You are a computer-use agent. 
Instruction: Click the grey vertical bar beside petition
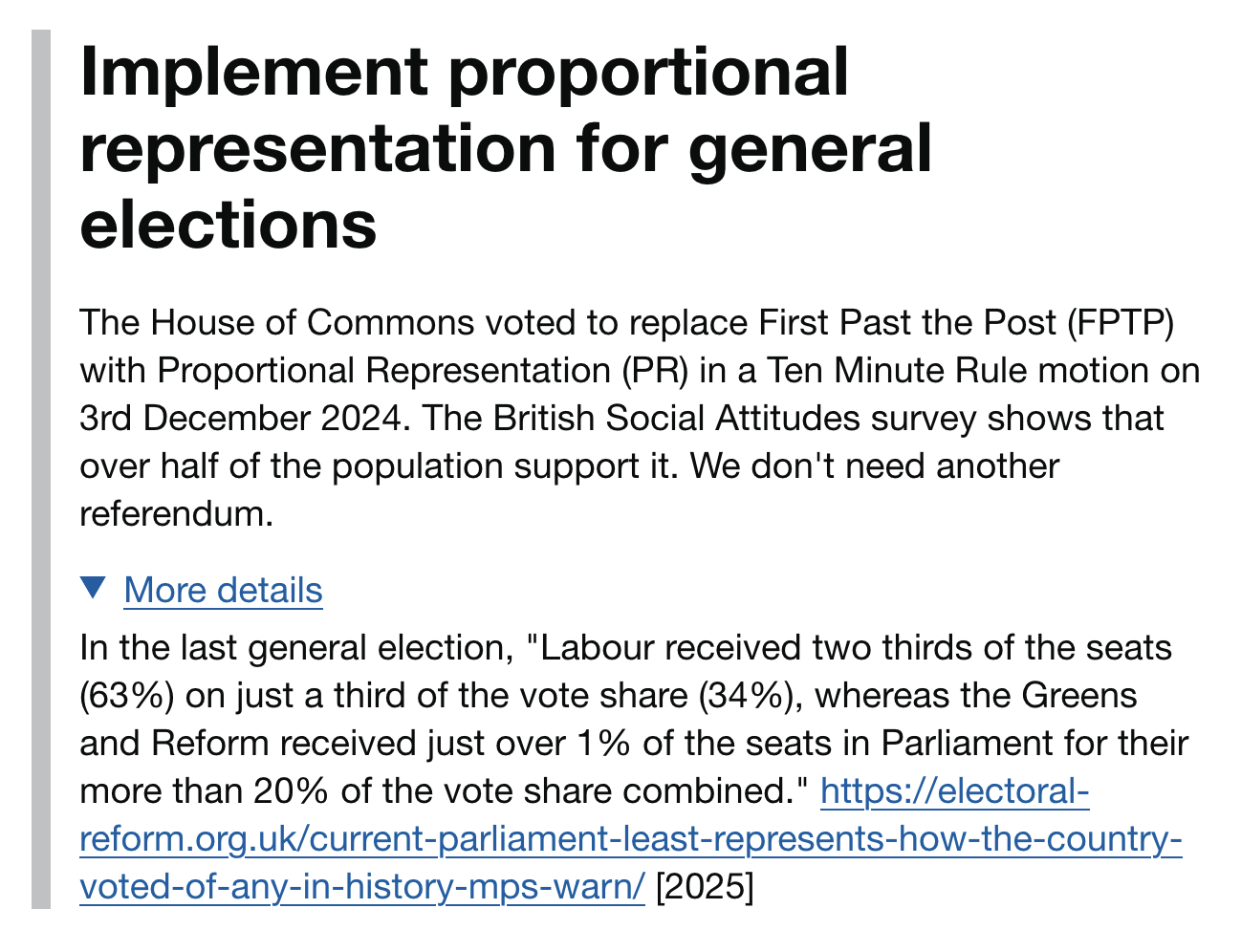tap(40, 468)
